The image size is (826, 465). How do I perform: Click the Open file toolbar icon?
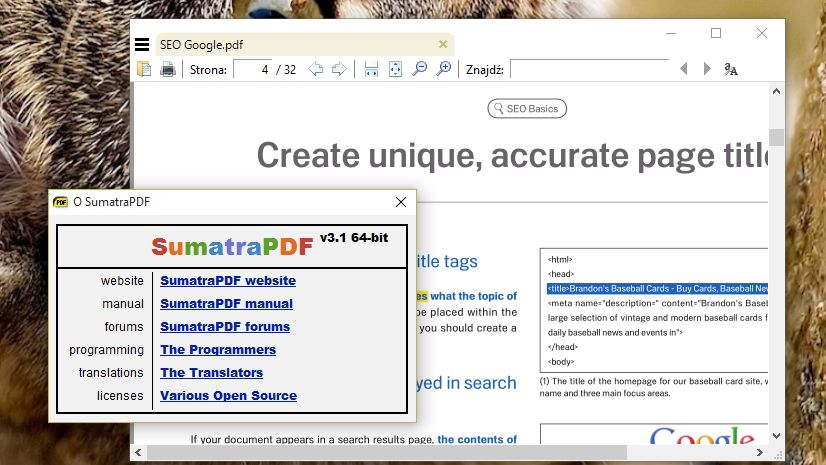[144, 69]
